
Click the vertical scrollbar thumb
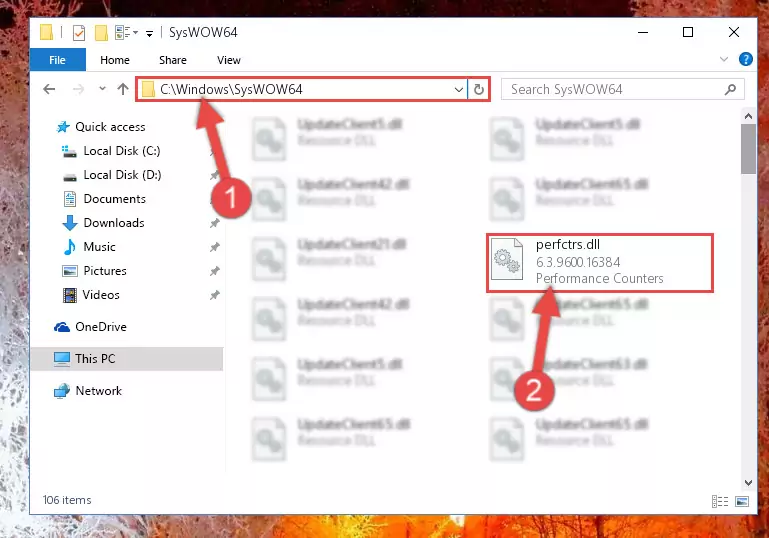[748, 149]
